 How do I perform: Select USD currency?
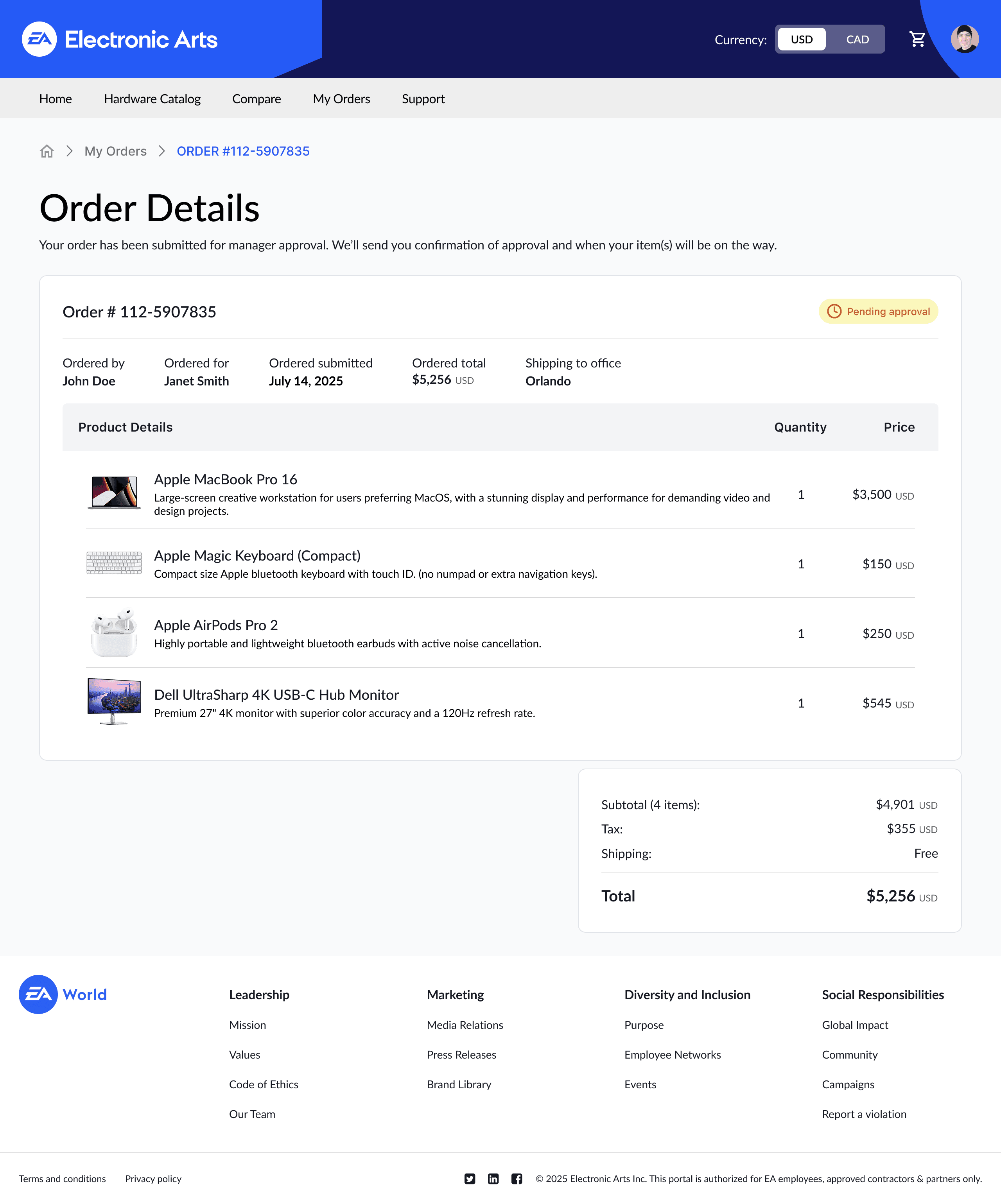pyautogui.click(x=801, y=39)
